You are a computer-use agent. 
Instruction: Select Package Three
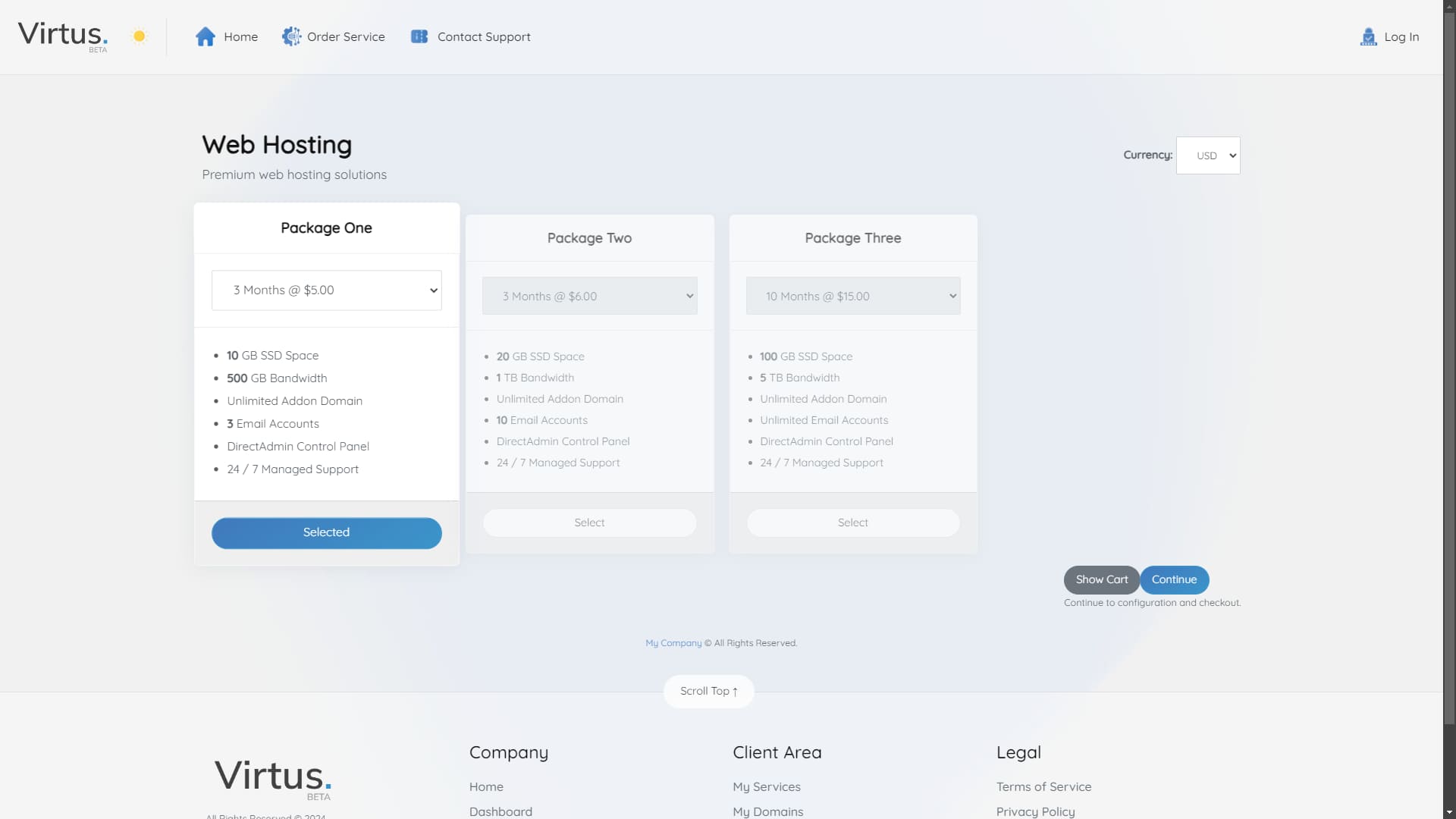[853, 522]
